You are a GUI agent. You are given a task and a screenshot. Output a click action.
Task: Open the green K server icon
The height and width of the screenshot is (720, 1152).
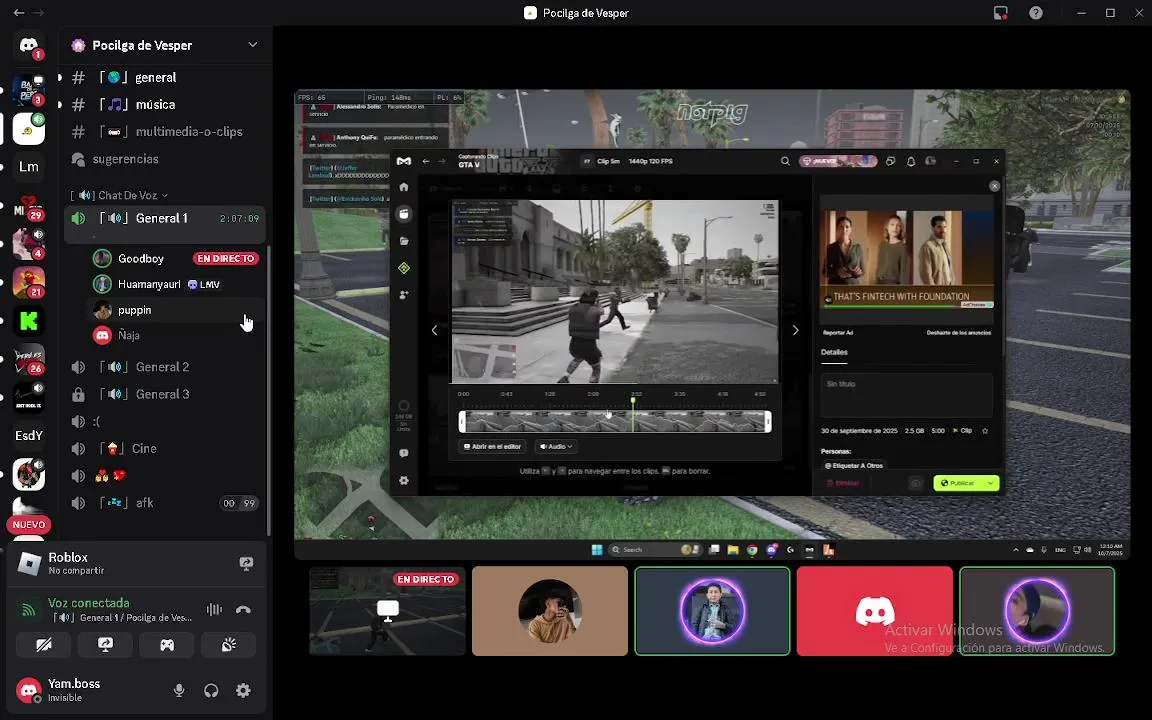click(29, 321)
